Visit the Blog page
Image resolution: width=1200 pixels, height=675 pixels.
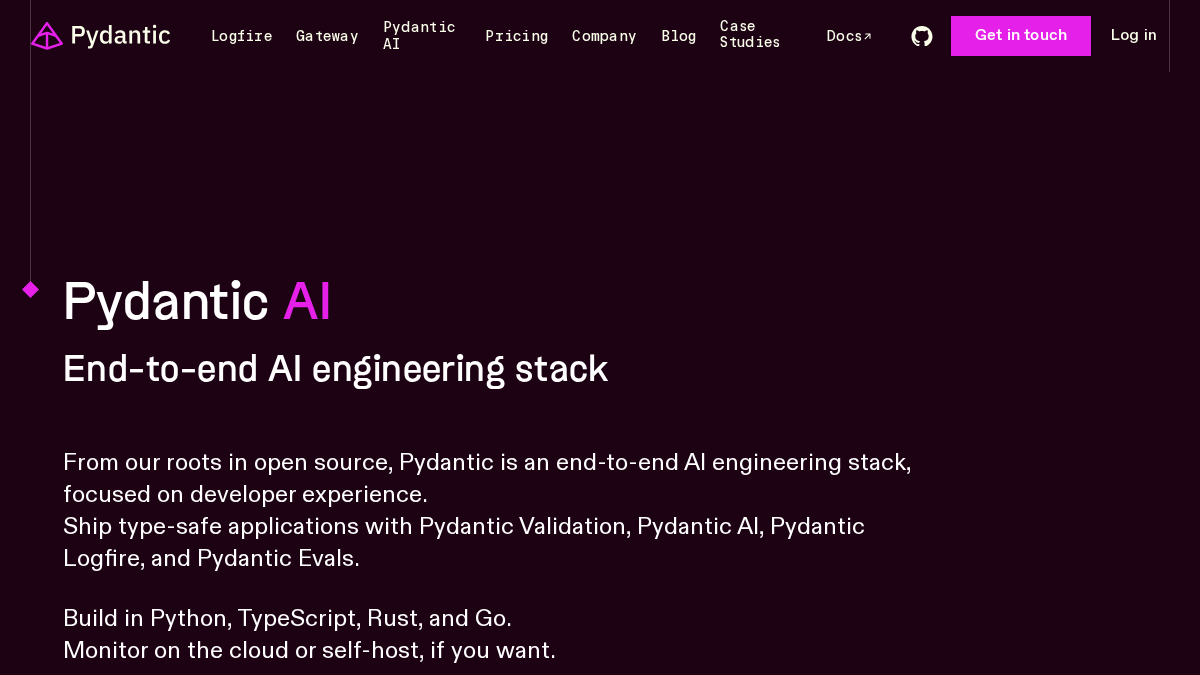[x=679, y=36]
